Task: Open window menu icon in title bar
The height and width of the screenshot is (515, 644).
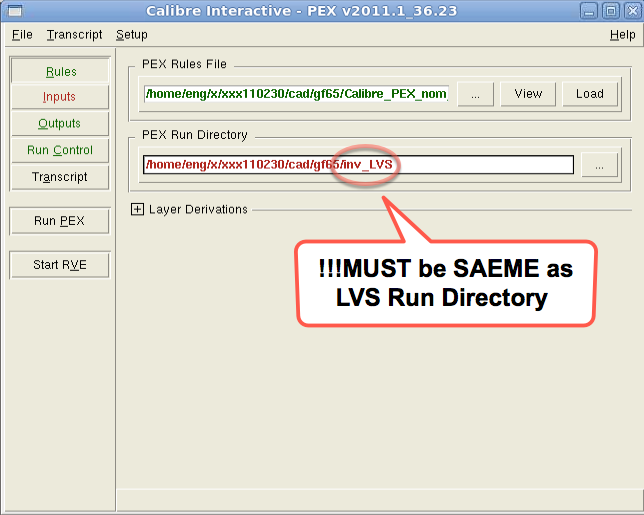Action: 12,11
